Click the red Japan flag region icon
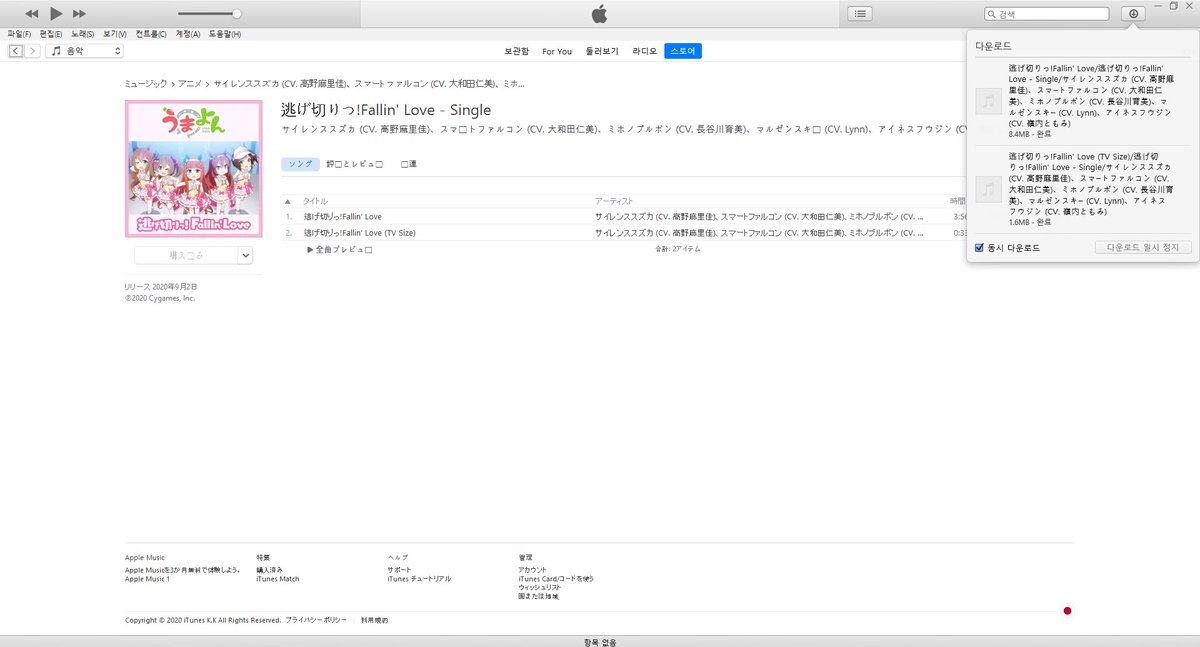Viewport: 1200px width, 647px height. [1067, 610]
